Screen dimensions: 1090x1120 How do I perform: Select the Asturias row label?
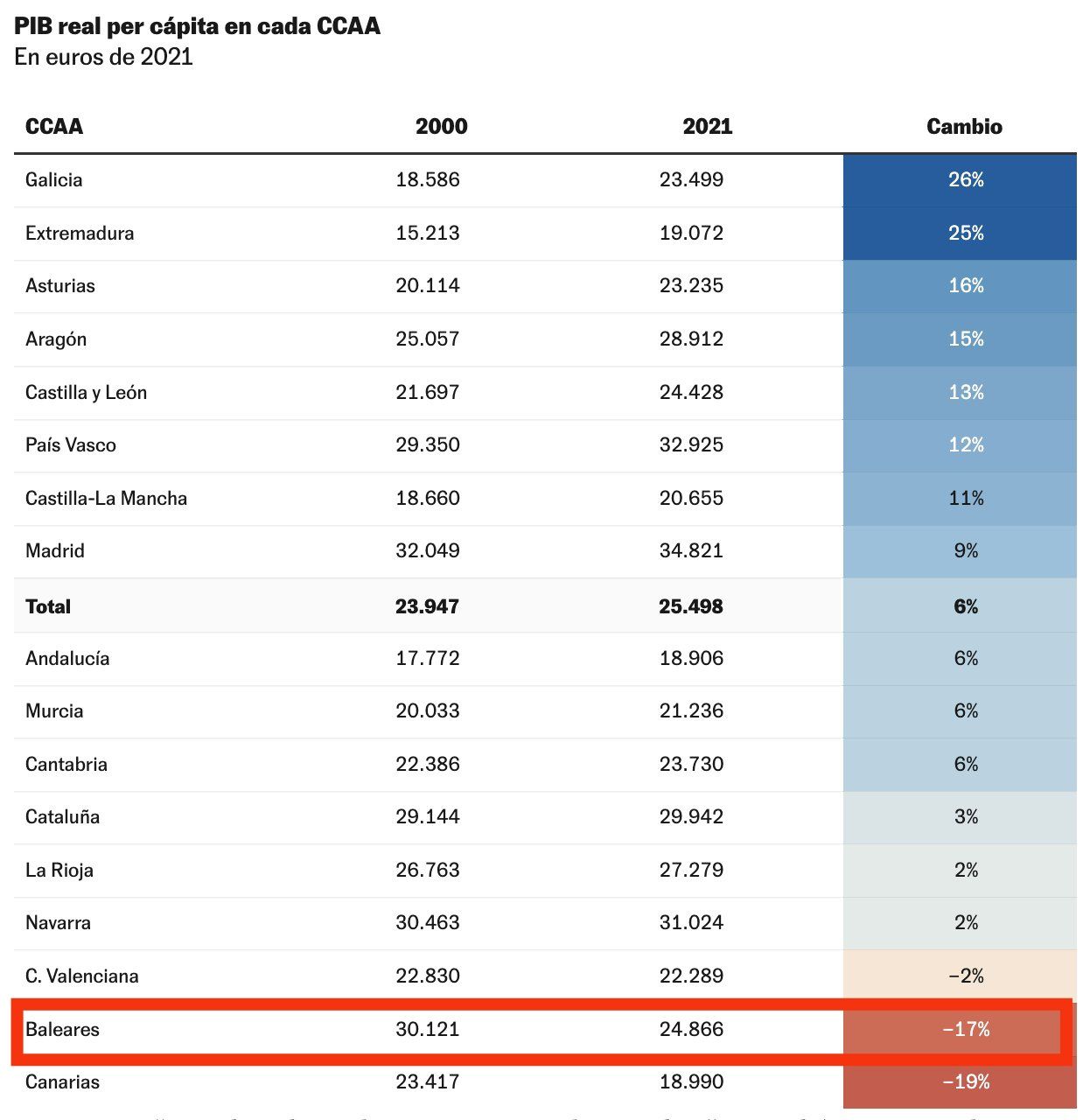(x=60, y=286)
